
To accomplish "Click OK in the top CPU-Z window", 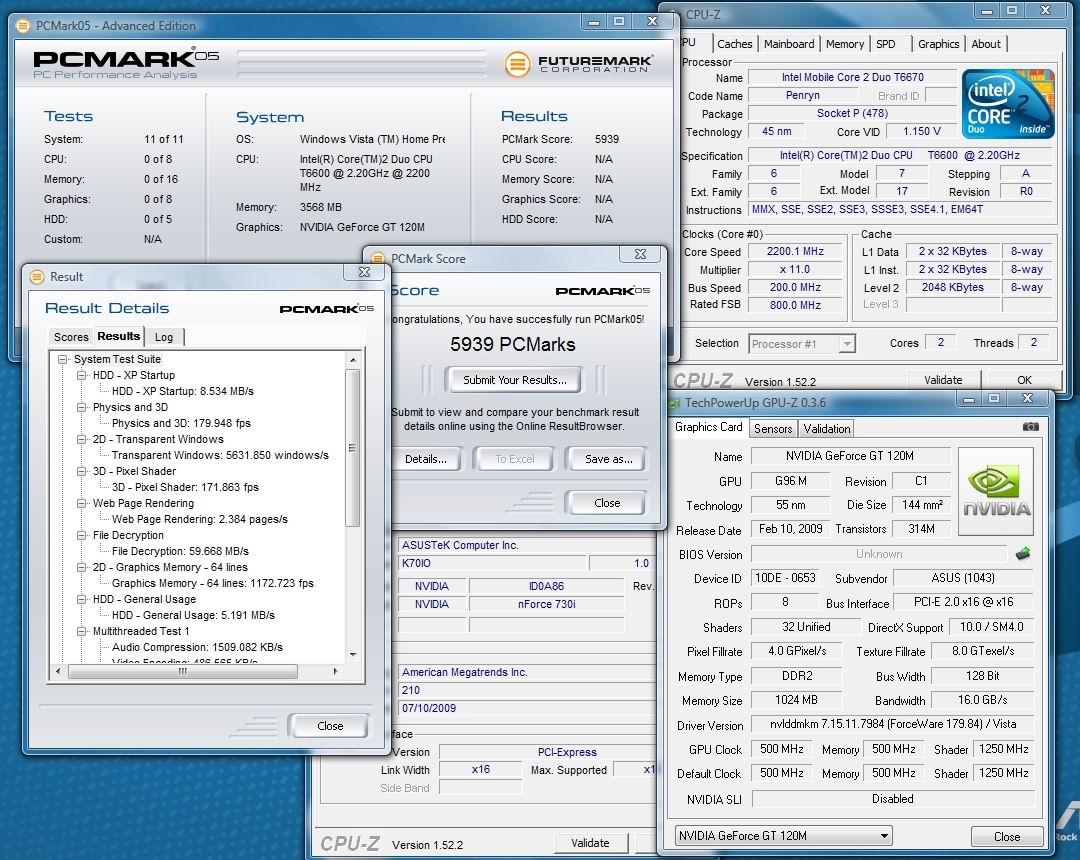I will point(1024,379).
